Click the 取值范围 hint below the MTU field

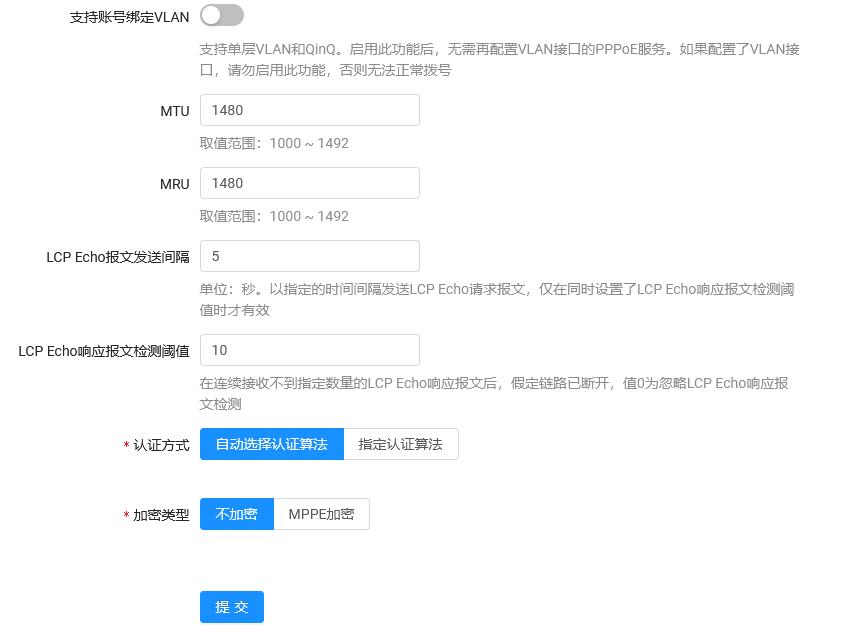(x=274, y=143)
